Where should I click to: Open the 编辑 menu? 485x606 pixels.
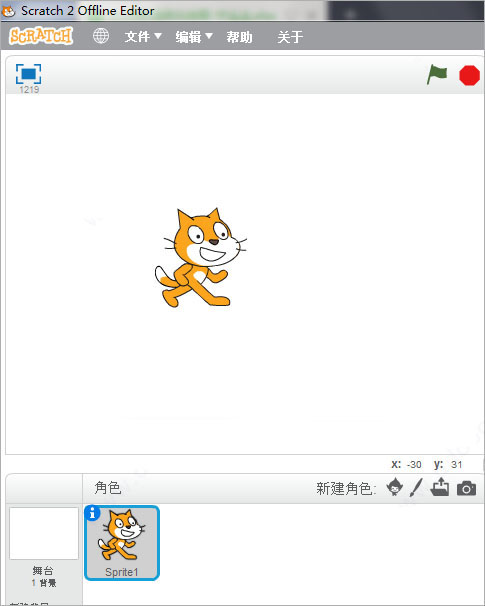(x=194, y=37)
